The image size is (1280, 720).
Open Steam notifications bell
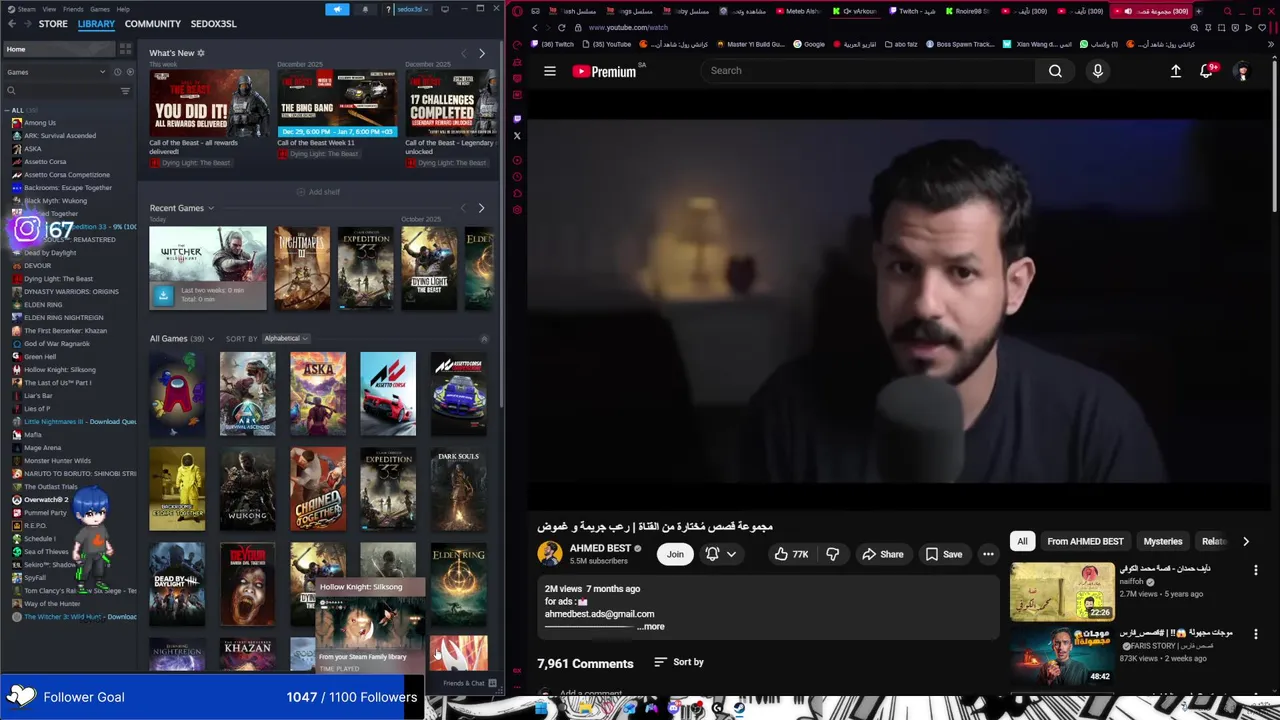tap(365, 9)
